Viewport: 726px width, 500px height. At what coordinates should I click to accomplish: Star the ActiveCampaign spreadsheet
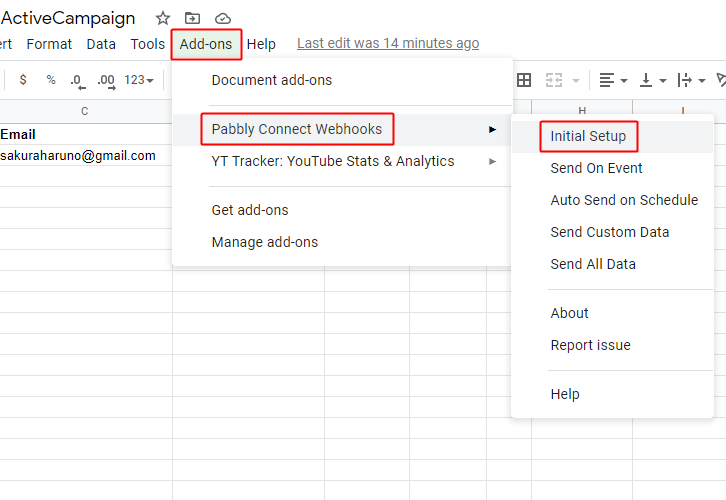point(163,19)
